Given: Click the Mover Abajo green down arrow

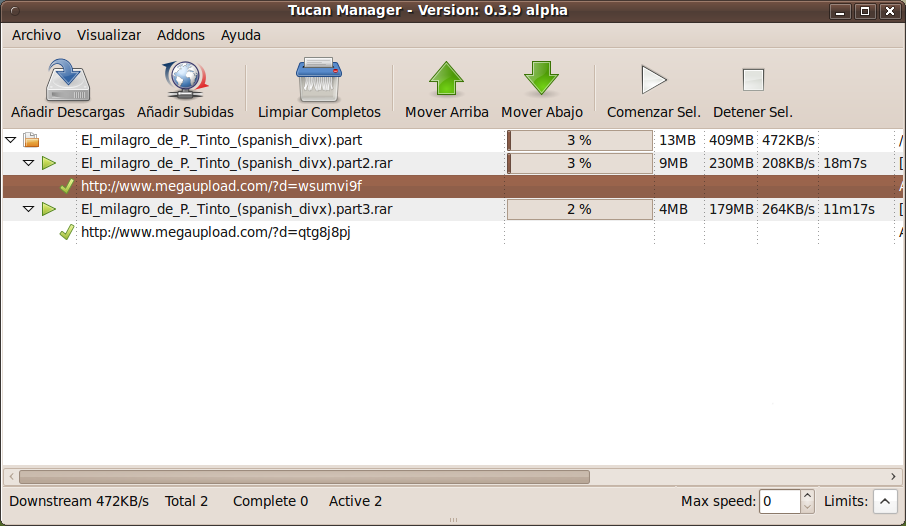Looking at the screenshot, I should [x=541, y=79].
